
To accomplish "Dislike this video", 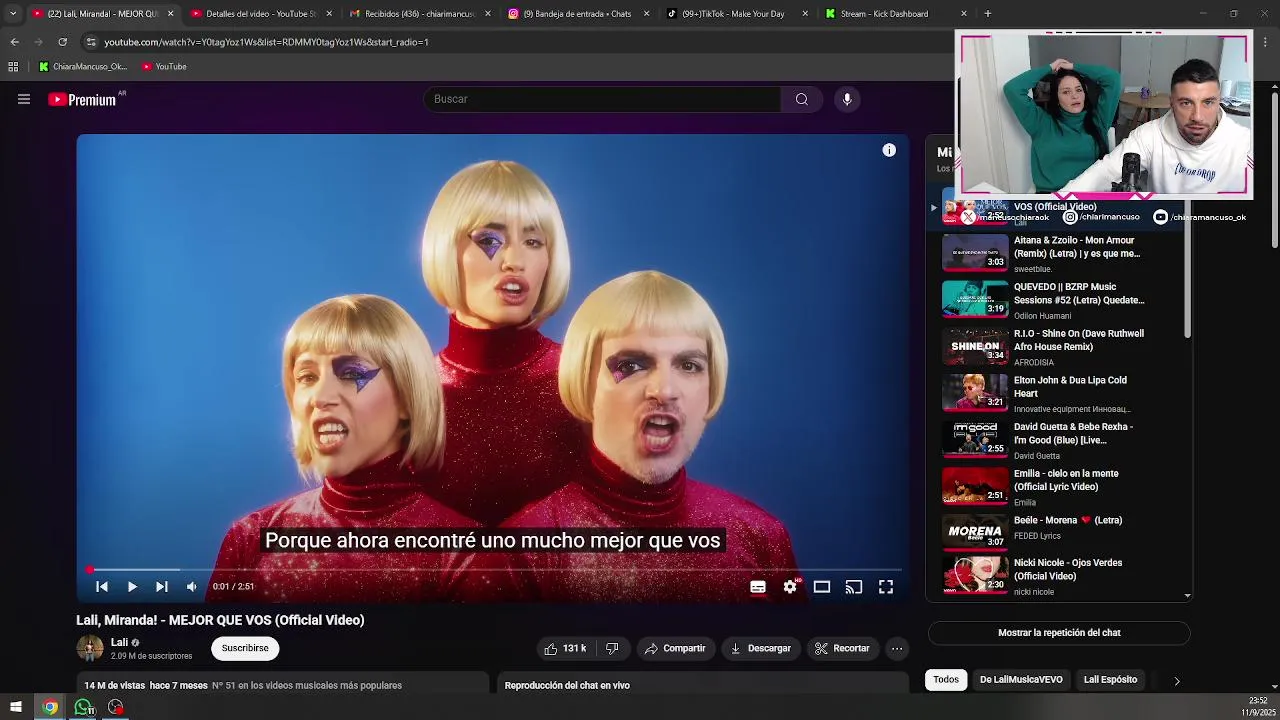I will [612, 648].
